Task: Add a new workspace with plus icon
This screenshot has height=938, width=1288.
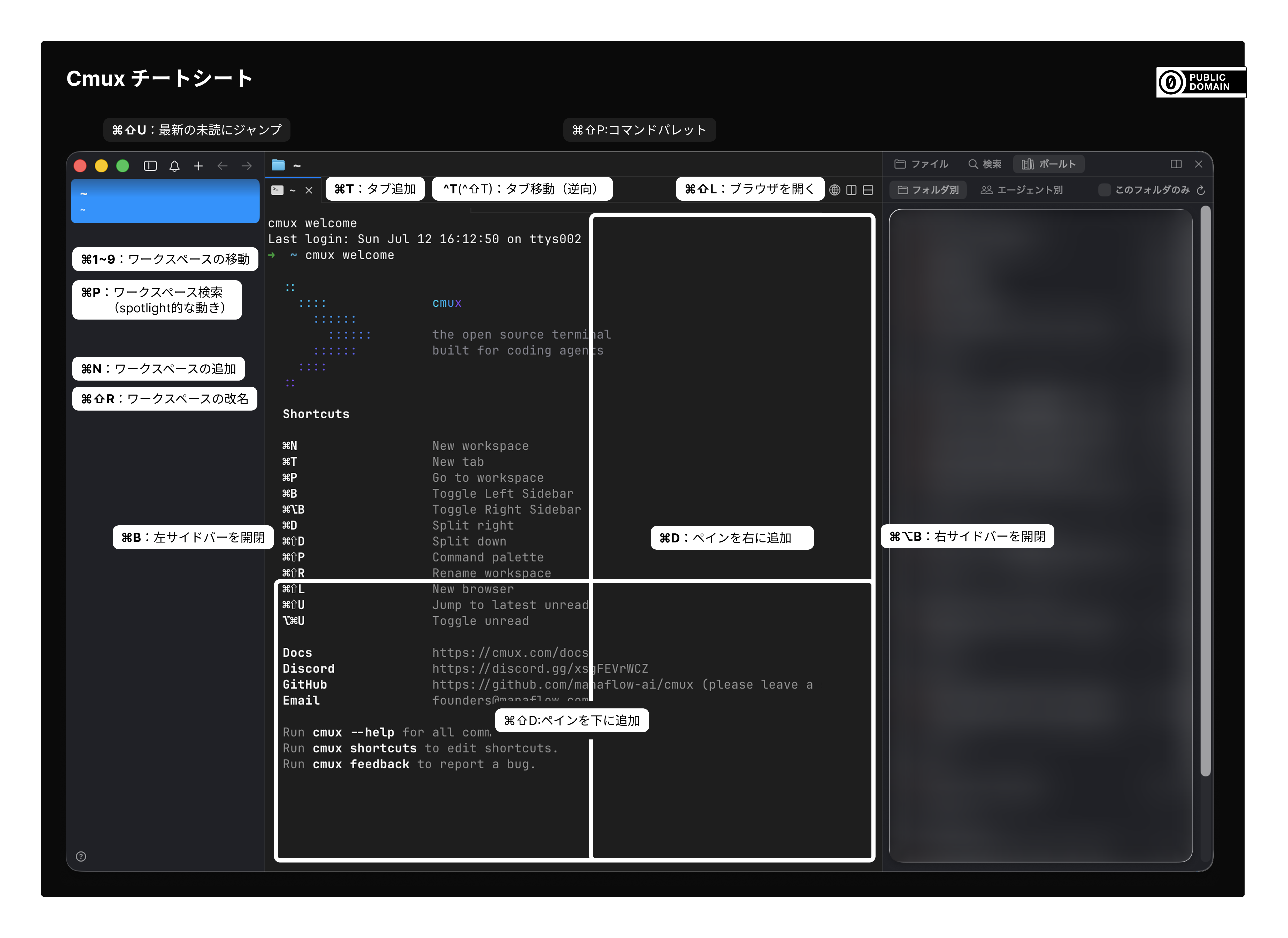Action: pos(198,166)
